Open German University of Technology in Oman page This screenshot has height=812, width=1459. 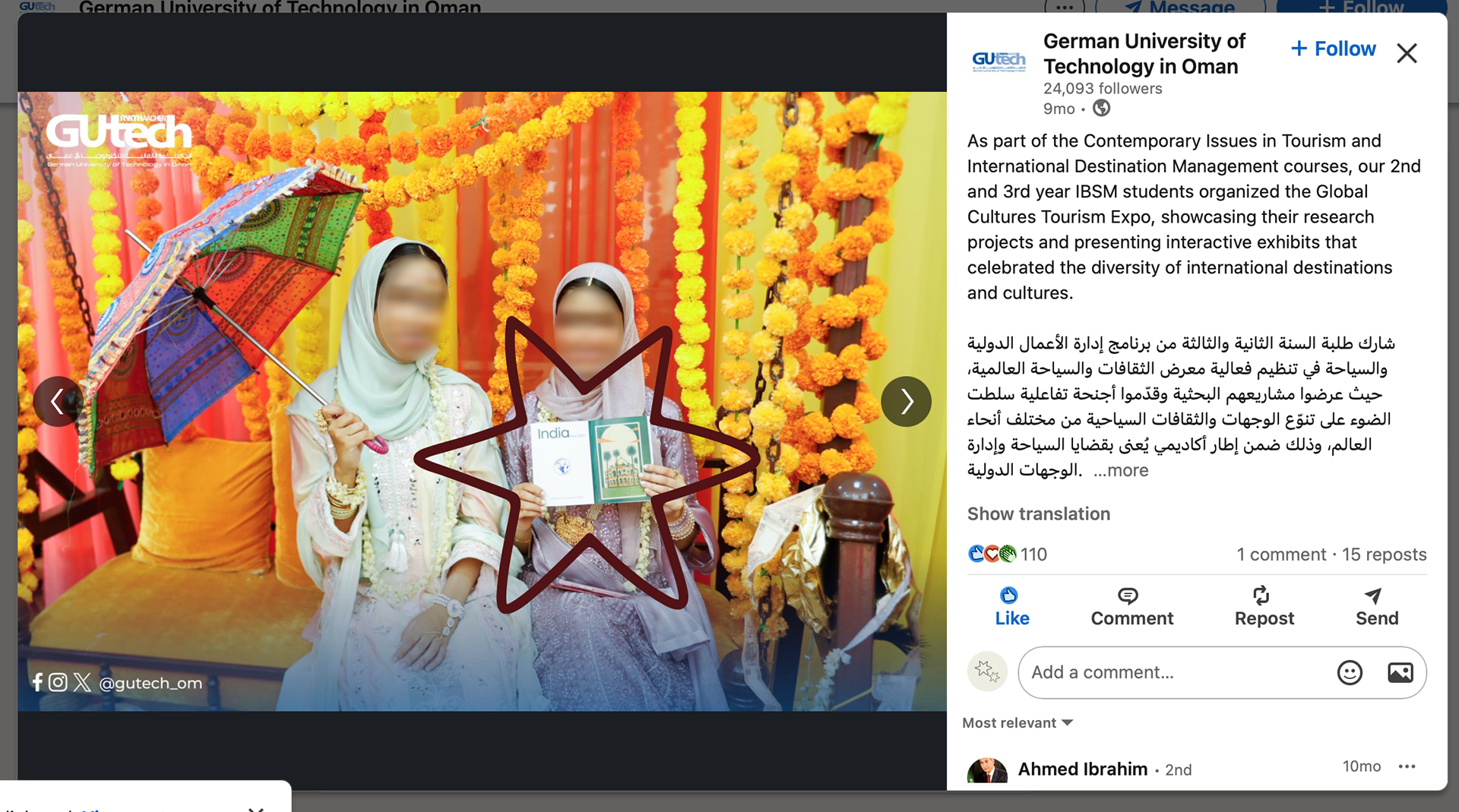[x=1144, y=53]
